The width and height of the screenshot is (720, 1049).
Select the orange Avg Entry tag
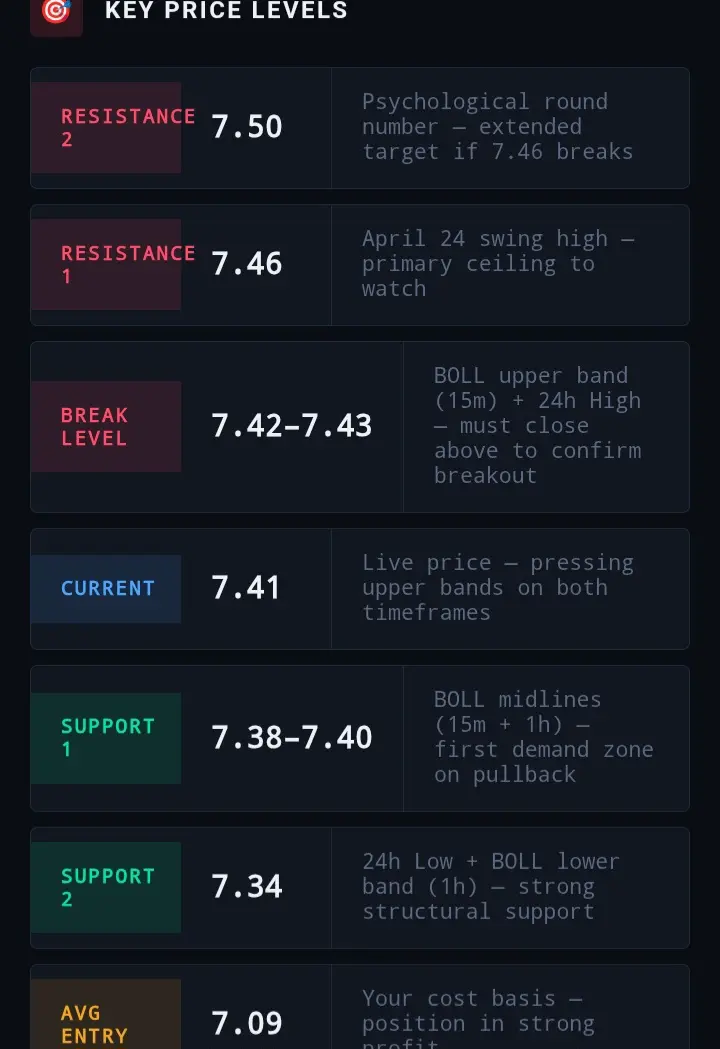(x=106, y=1014)
